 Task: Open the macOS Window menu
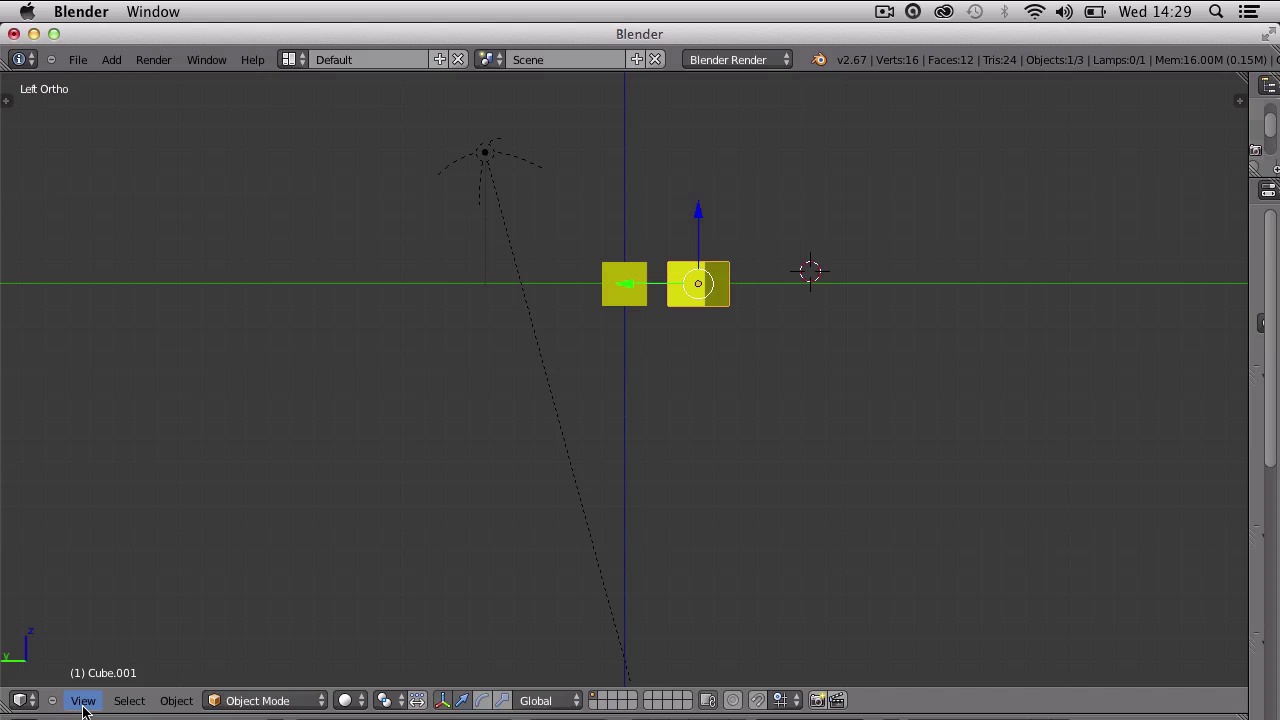click(153, 12)
